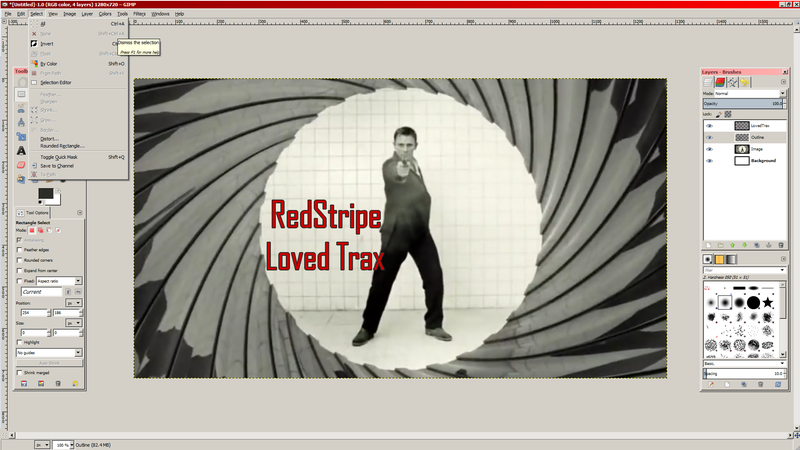Viewport: 800px width, 450px height.
Task: Choose Invert from the Select menu
Action: click(x=47, y=44)
